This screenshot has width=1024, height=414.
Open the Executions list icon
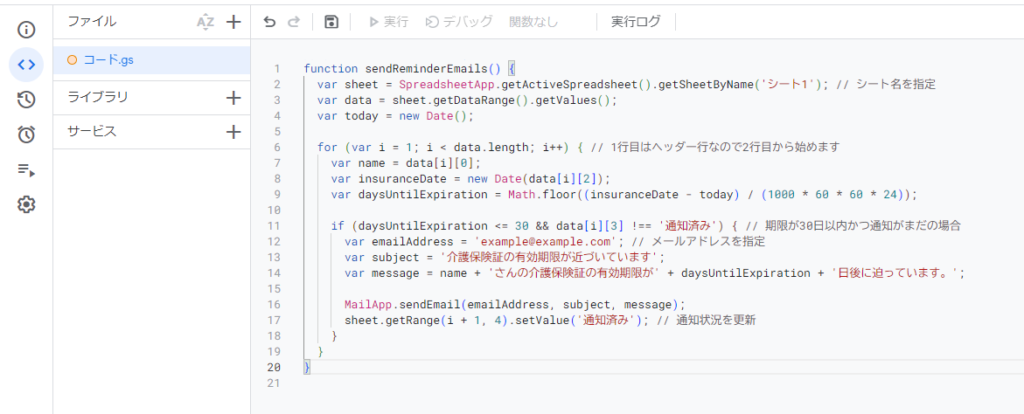coord(26,170)
